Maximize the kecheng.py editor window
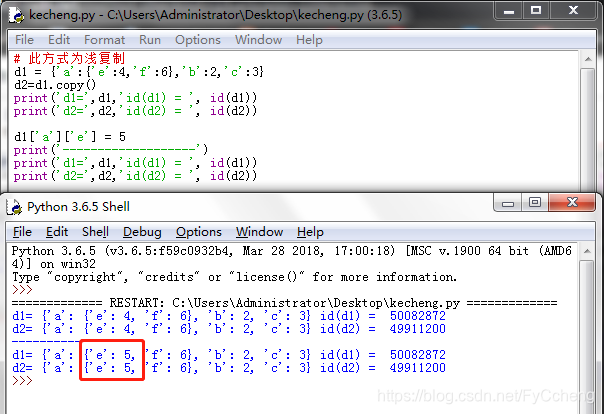This screenshot has width=604, height=414. (x=536, y=11)
